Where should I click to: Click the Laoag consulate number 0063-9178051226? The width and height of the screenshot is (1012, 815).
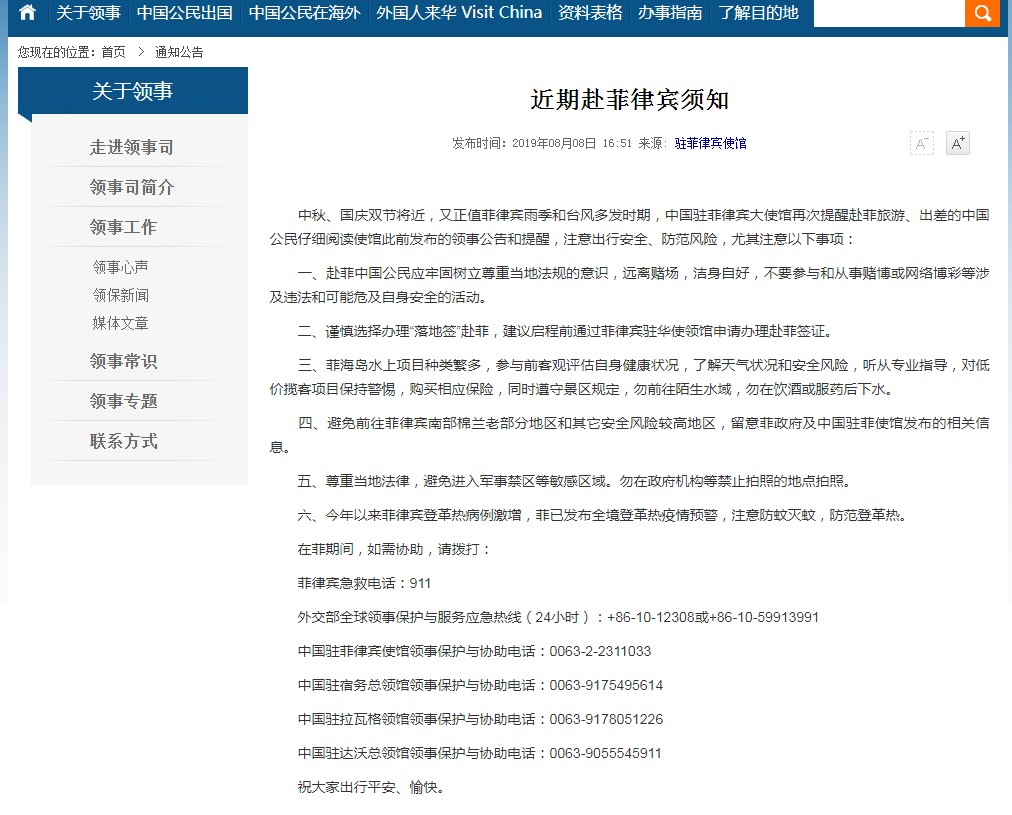point(606,719)
